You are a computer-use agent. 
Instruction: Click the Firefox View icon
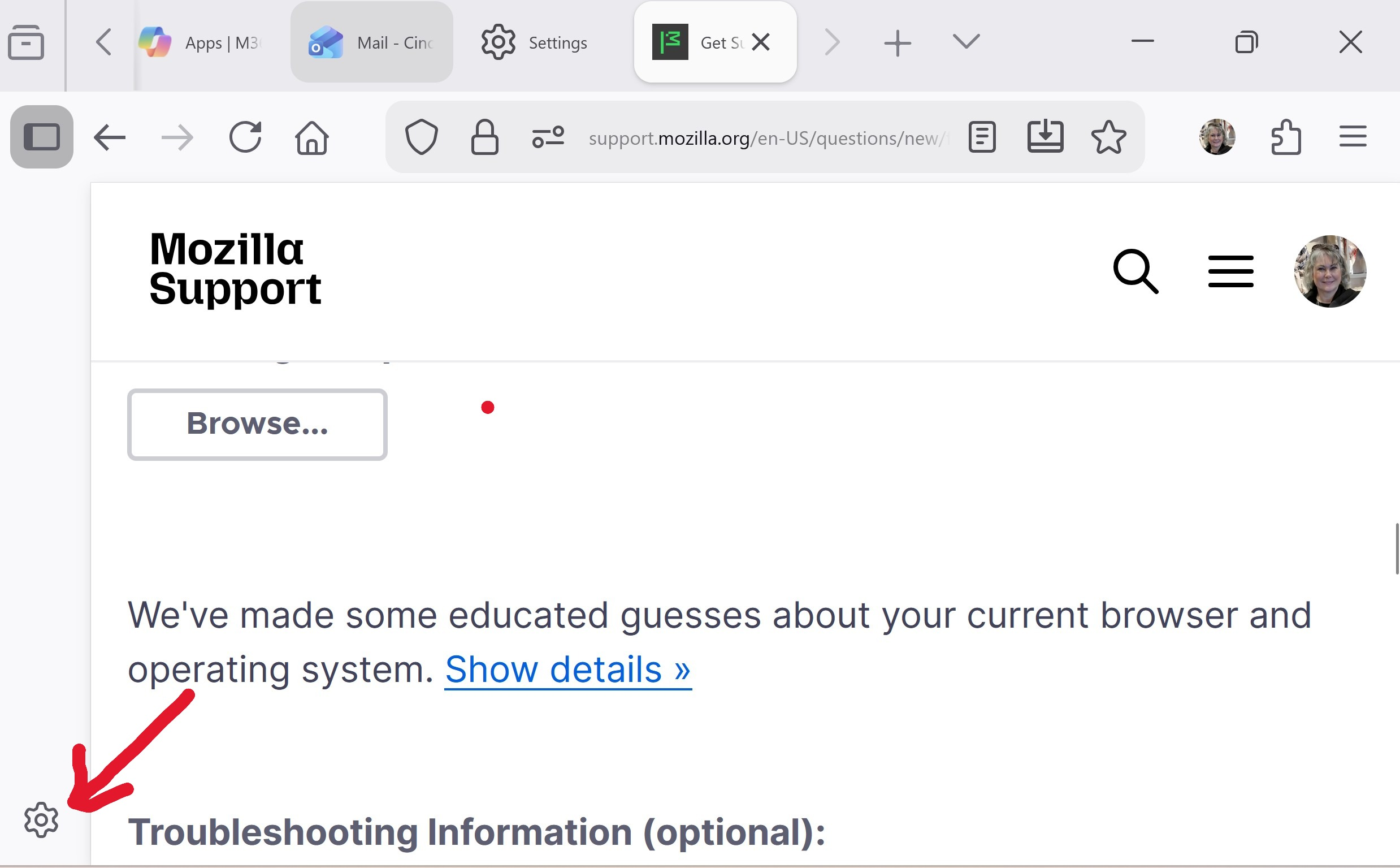pos(26,42)
